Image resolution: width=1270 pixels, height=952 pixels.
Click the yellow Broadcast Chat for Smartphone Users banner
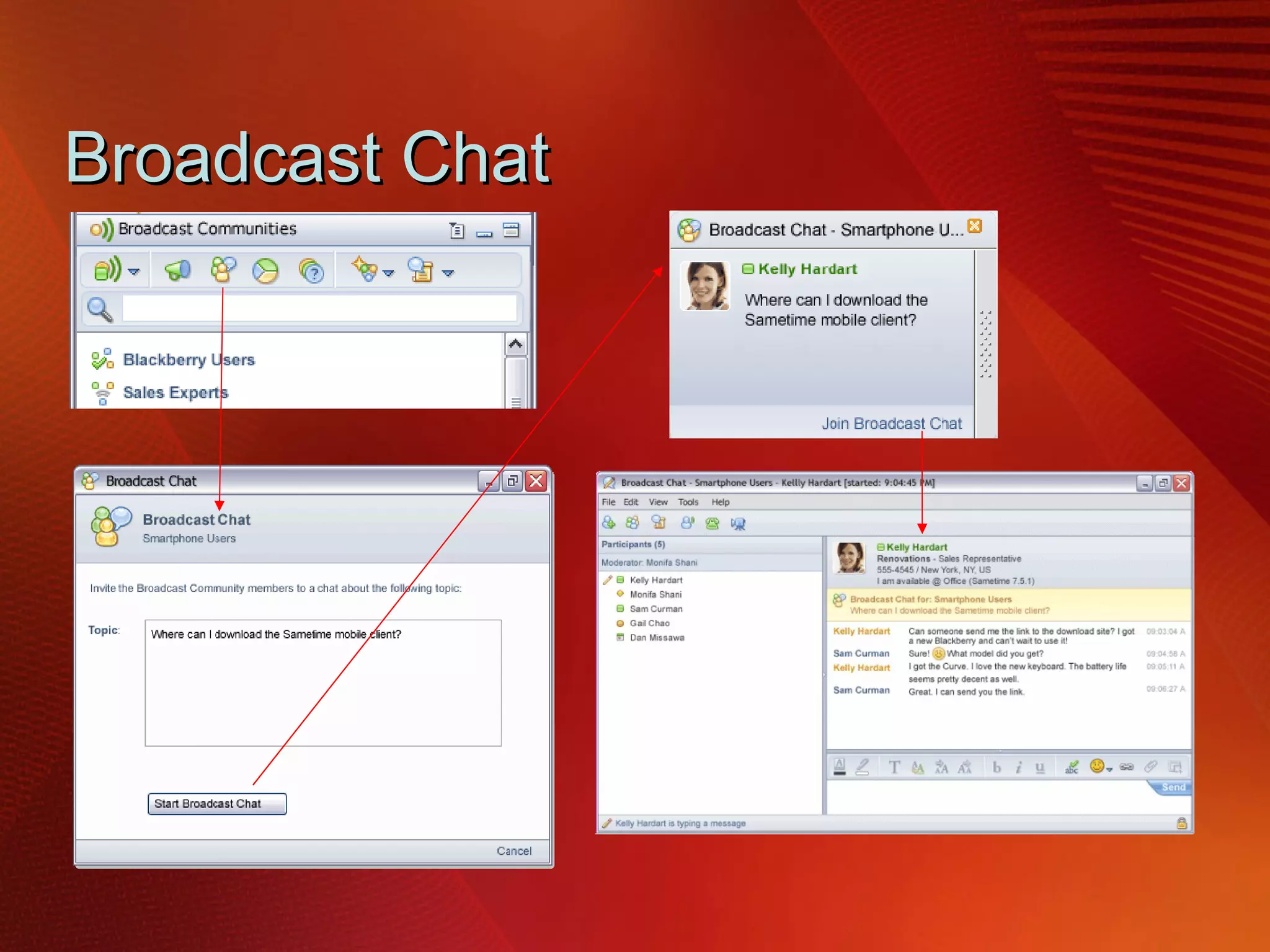coord(1009,605)
